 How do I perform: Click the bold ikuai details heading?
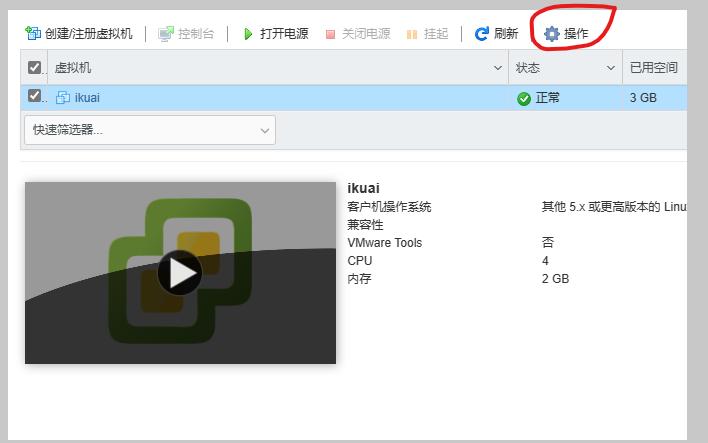[363, 188]
